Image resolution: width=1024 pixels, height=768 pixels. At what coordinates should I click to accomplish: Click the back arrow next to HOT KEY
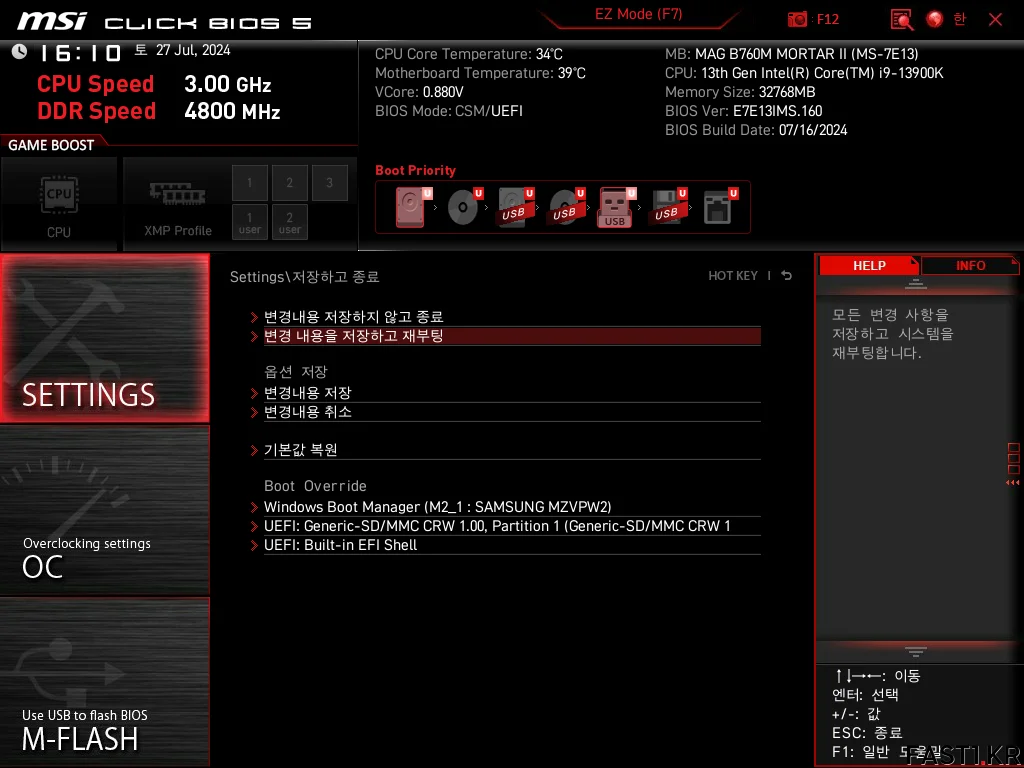point(787,276)
